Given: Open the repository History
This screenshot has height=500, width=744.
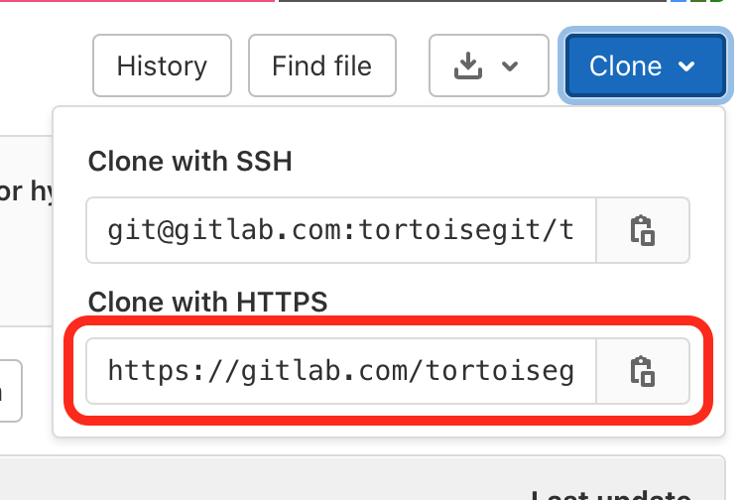Looking at the screenshot, I should tap(162, 65).
